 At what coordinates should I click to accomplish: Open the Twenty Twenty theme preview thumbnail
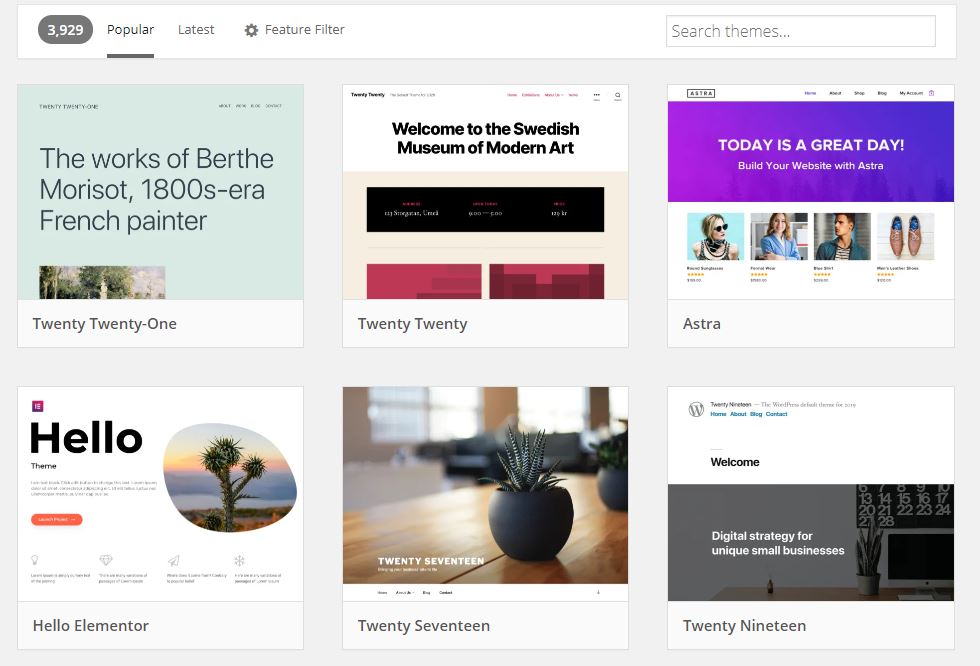click(x=486, y=192)
